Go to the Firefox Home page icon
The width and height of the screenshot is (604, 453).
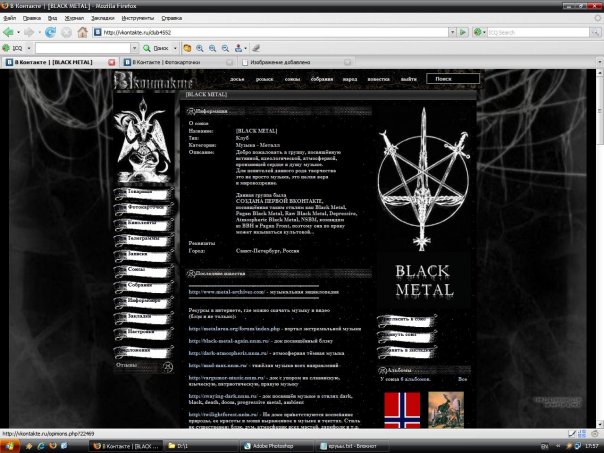click(x=83, y=32)
